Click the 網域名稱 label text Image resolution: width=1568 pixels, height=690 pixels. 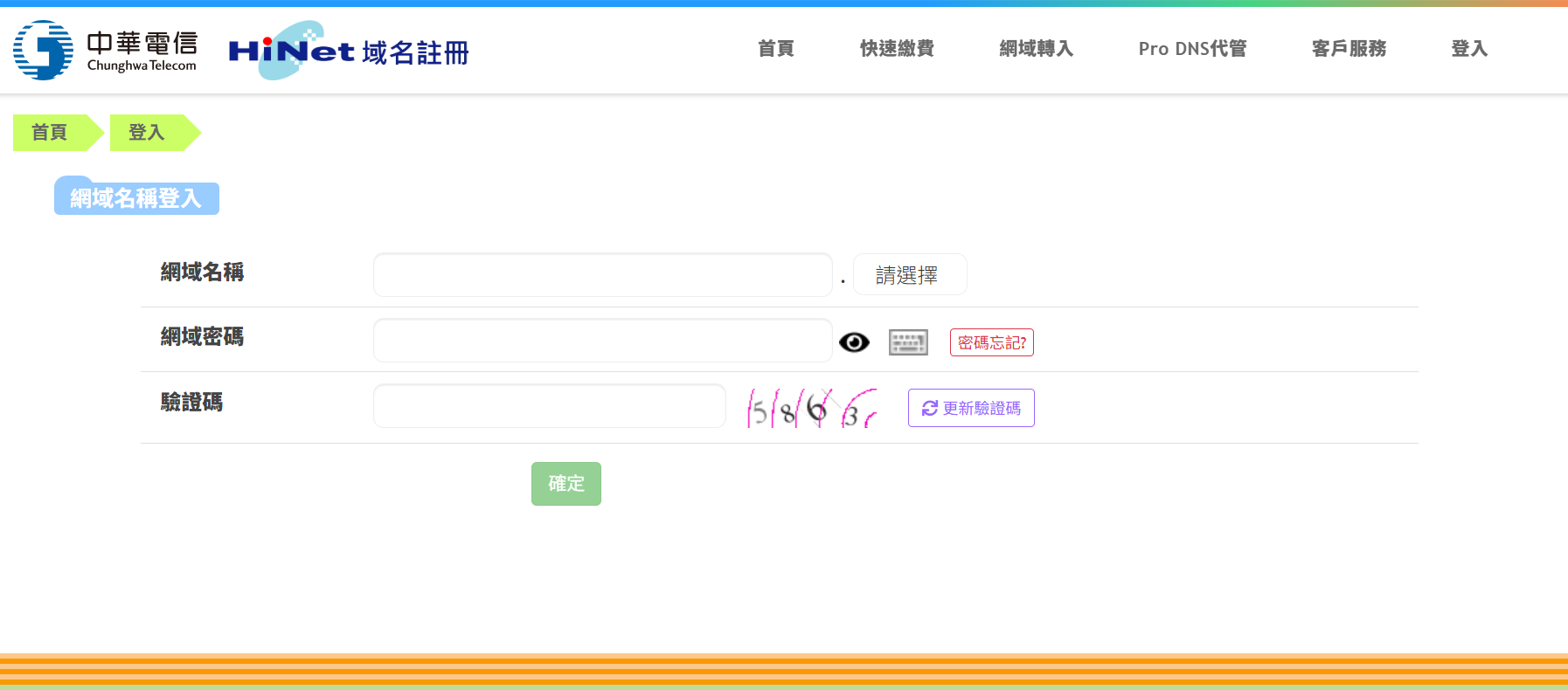click(202, 273)
